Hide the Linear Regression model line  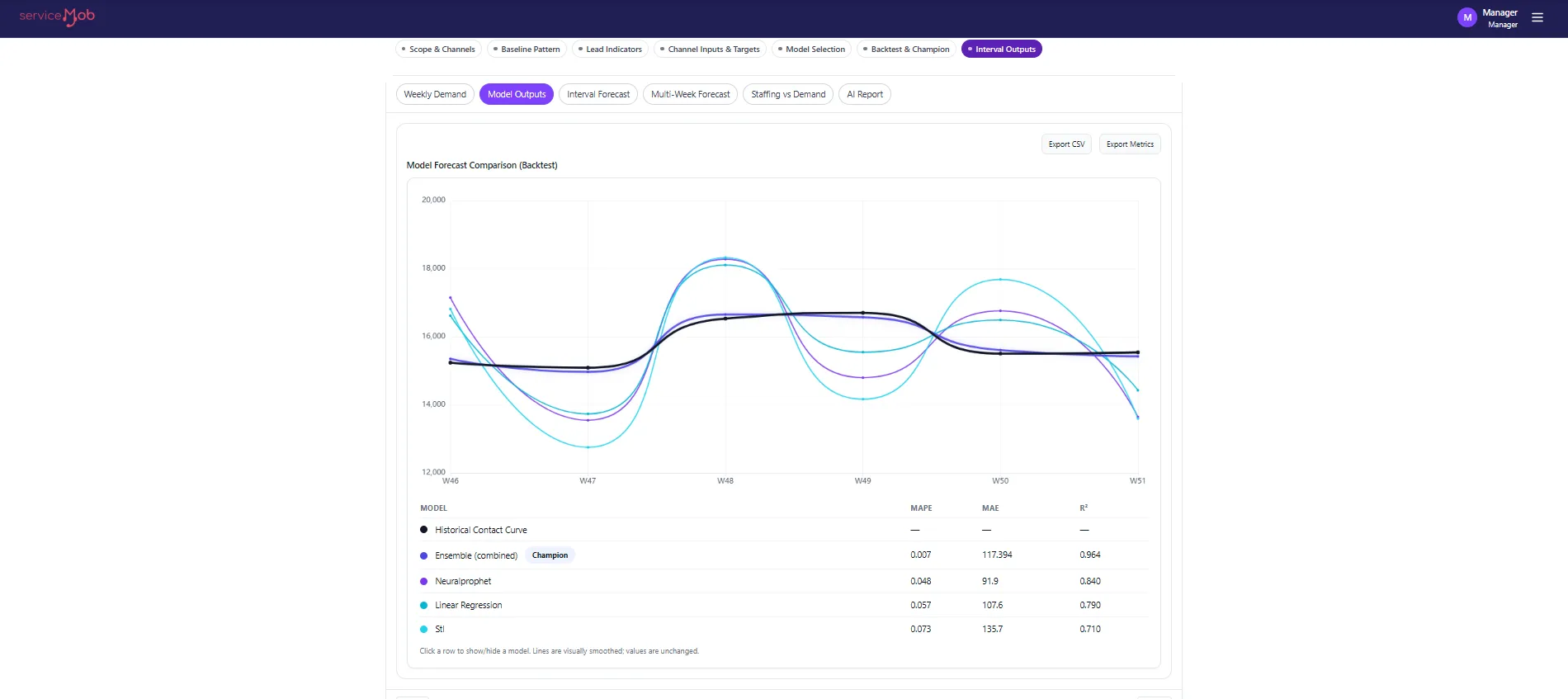pyautogui.click(x=784, y=605)
